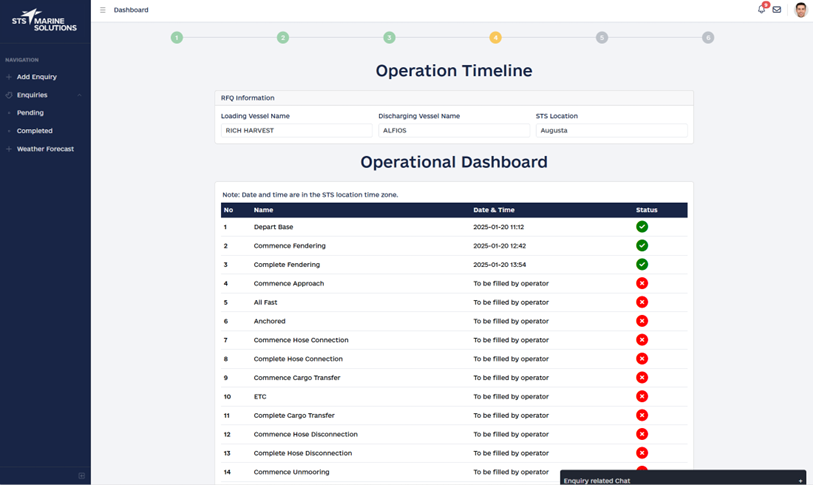
Task: Click the user profile avatar
Action: 800,10
